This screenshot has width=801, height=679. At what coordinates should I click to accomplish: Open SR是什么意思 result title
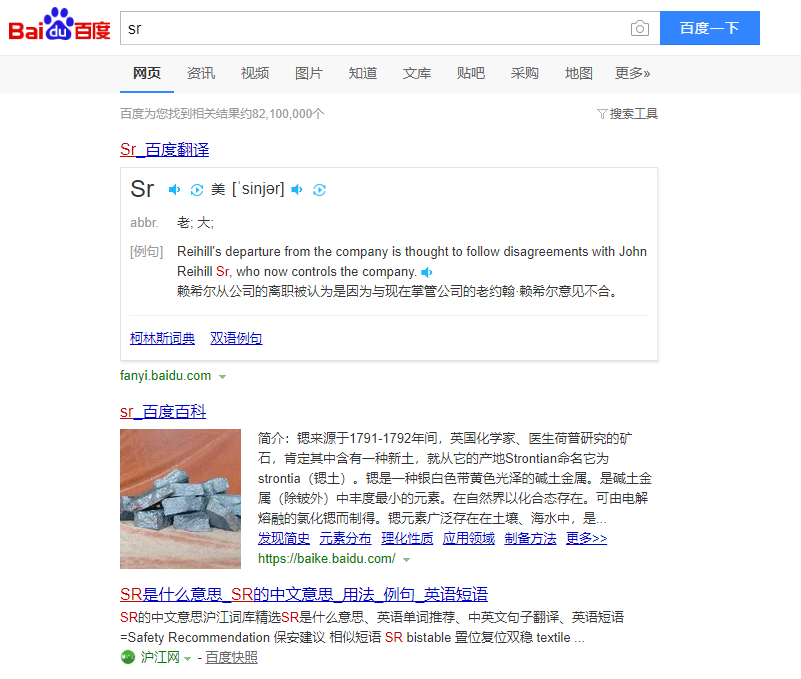[304, 595]
